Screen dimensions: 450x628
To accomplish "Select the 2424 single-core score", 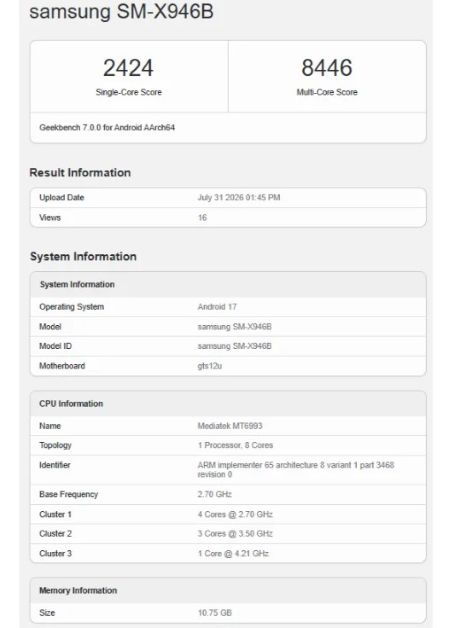I will pyautogui.click(x=128, y=68).
